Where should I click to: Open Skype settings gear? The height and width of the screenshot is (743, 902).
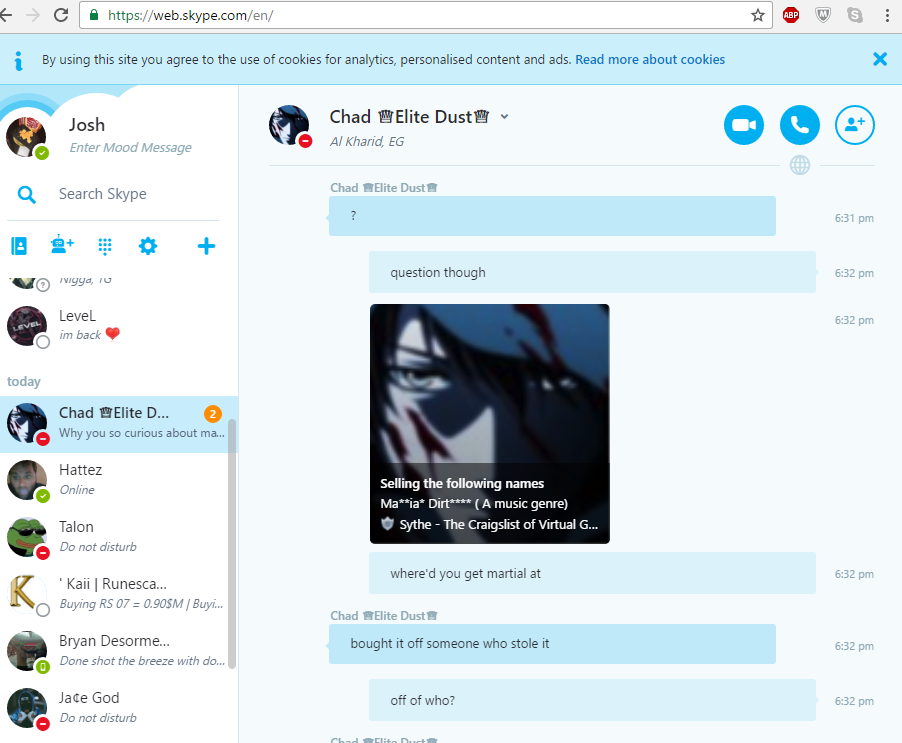[x=148, y=246]
